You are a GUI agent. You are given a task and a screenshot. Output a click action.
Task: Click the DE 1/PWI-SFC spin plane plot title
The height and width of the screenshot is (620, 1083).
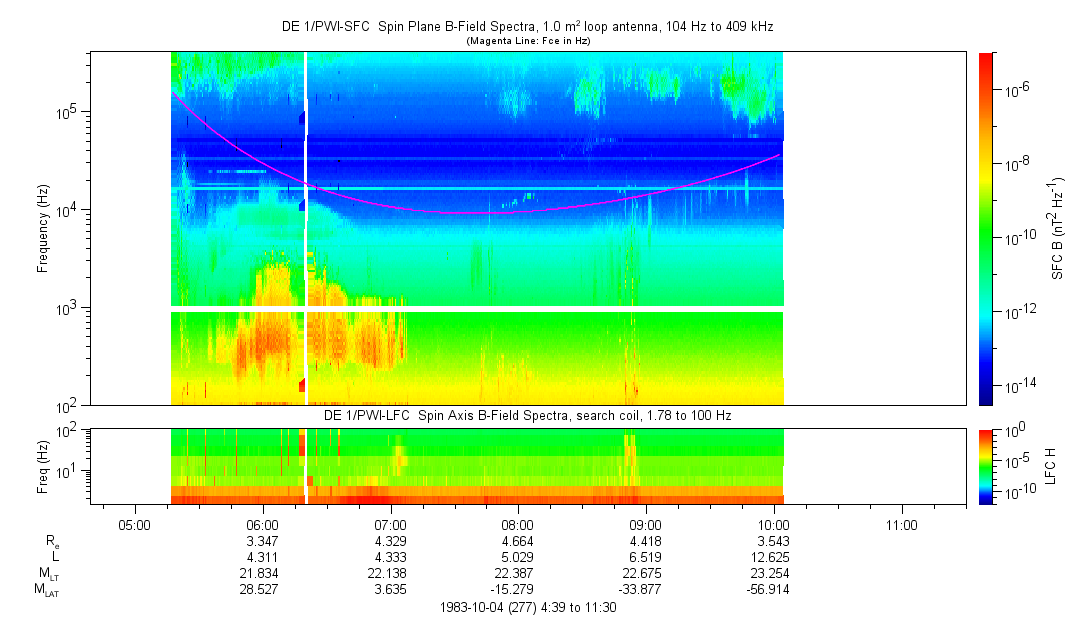(525, 27)
